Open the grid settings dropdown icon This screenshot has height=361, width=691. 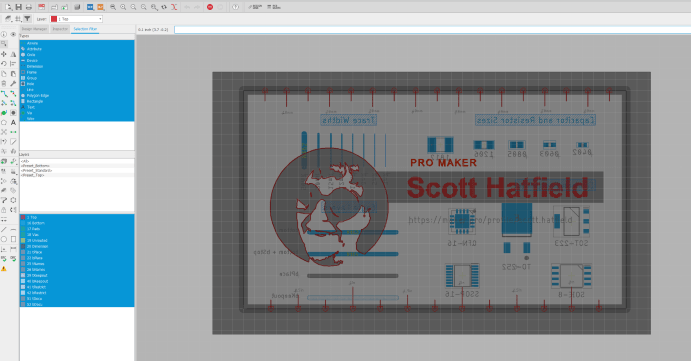click(18, 19)
